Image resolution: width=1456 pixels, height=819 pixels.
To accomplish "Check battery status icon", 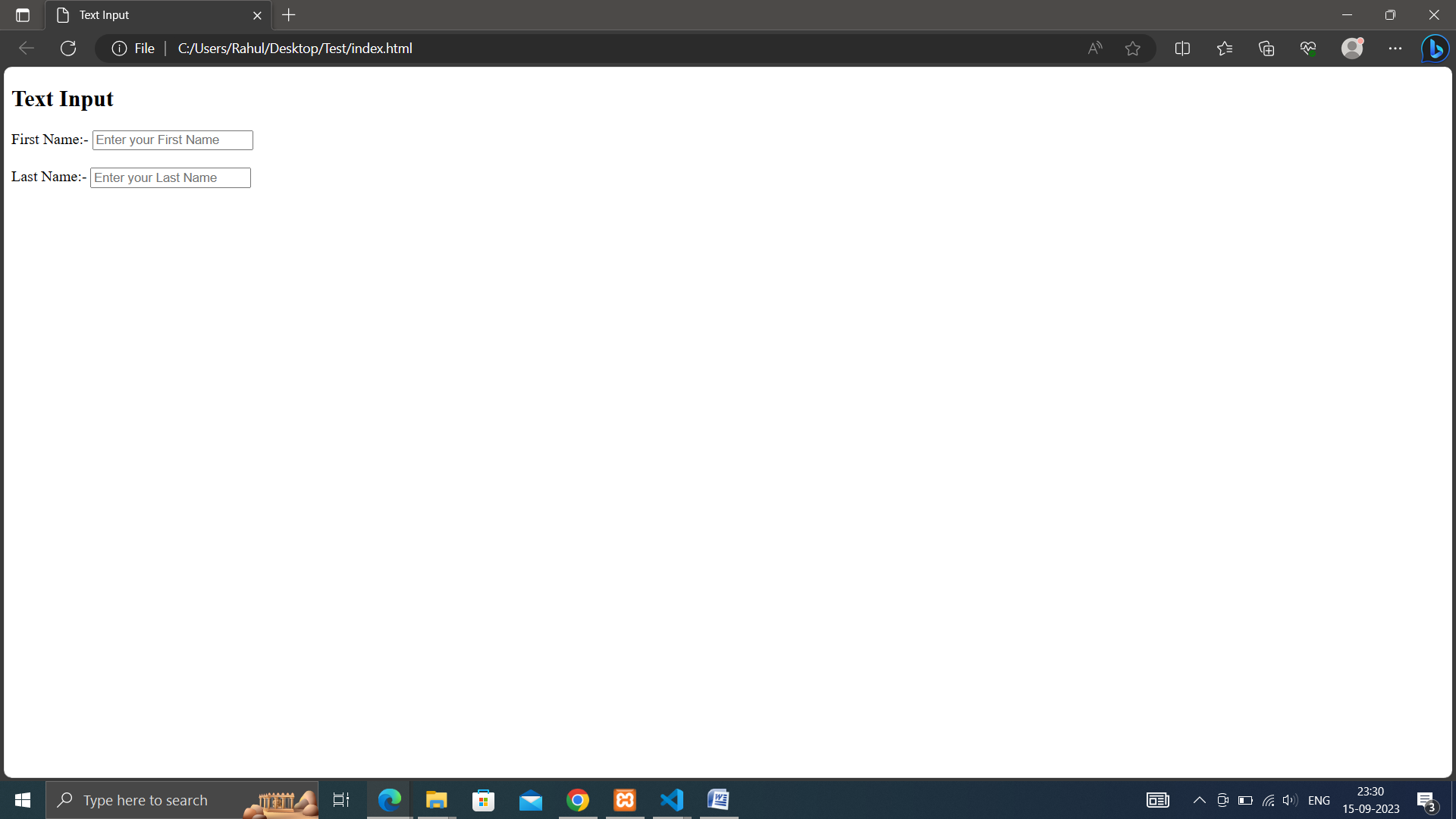I will click(x=1245, y=800).
